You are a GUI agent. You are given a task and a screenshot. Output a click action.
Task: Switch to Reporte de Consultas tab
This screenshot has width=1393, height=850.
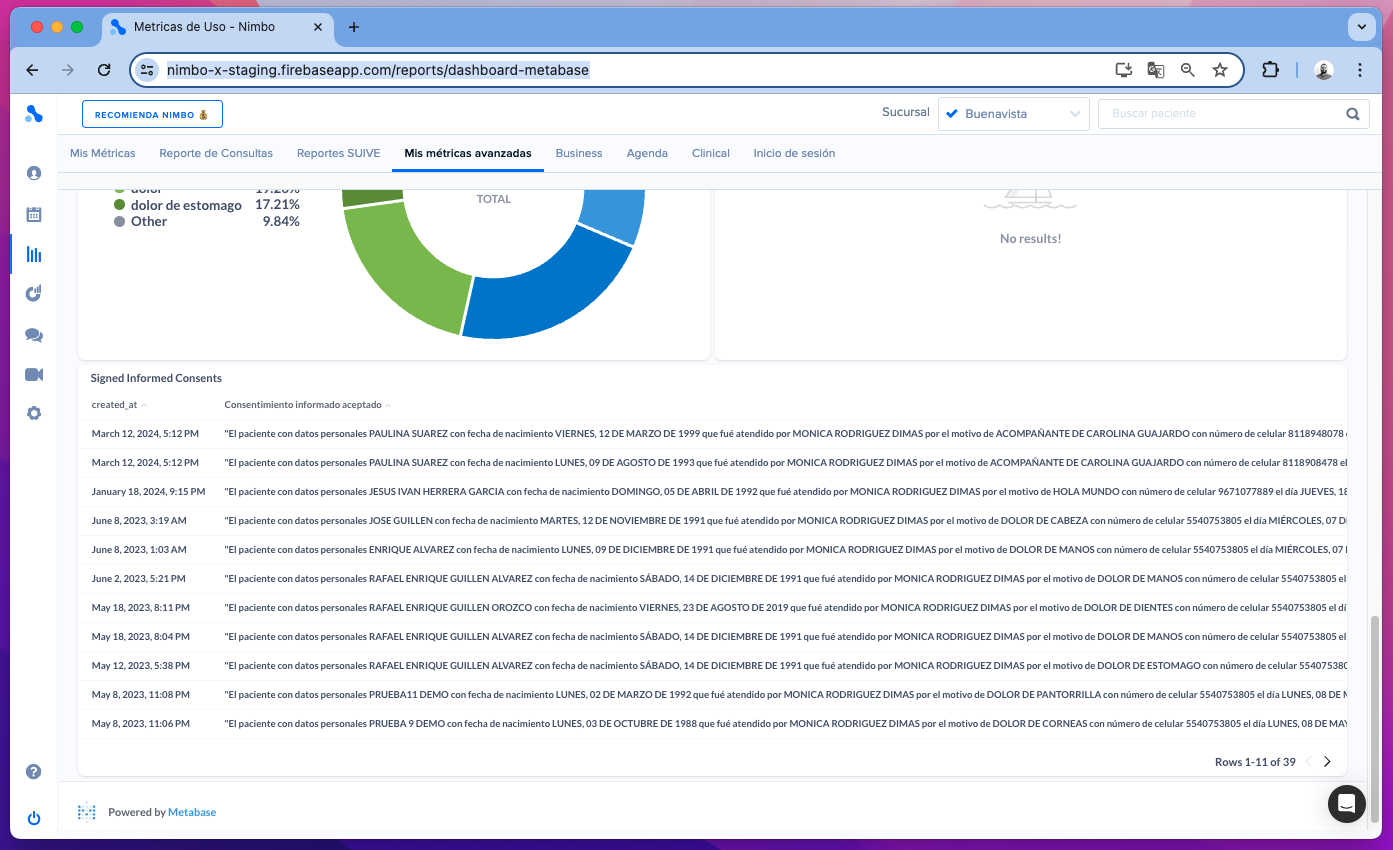click(x=216, y=153)
